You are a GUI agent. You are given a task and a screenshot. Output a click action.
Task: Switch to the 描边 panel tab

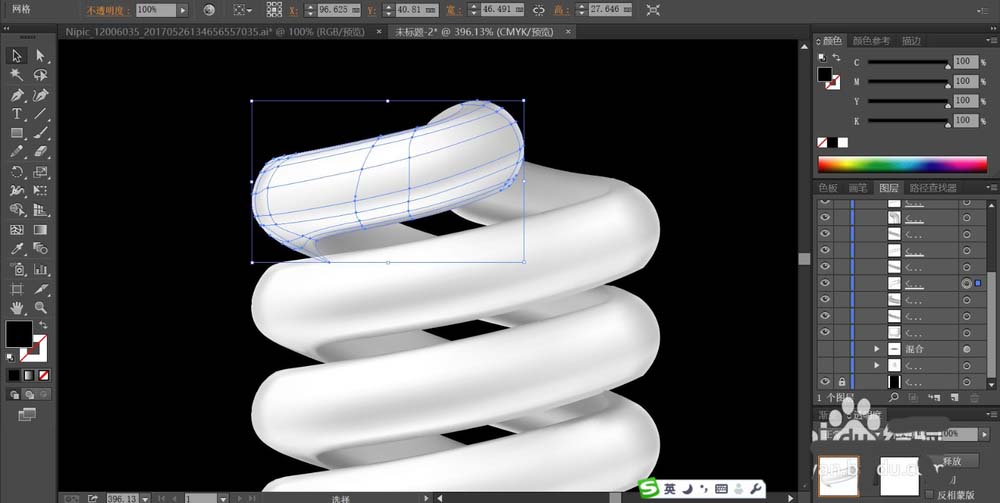pos(911,41)
